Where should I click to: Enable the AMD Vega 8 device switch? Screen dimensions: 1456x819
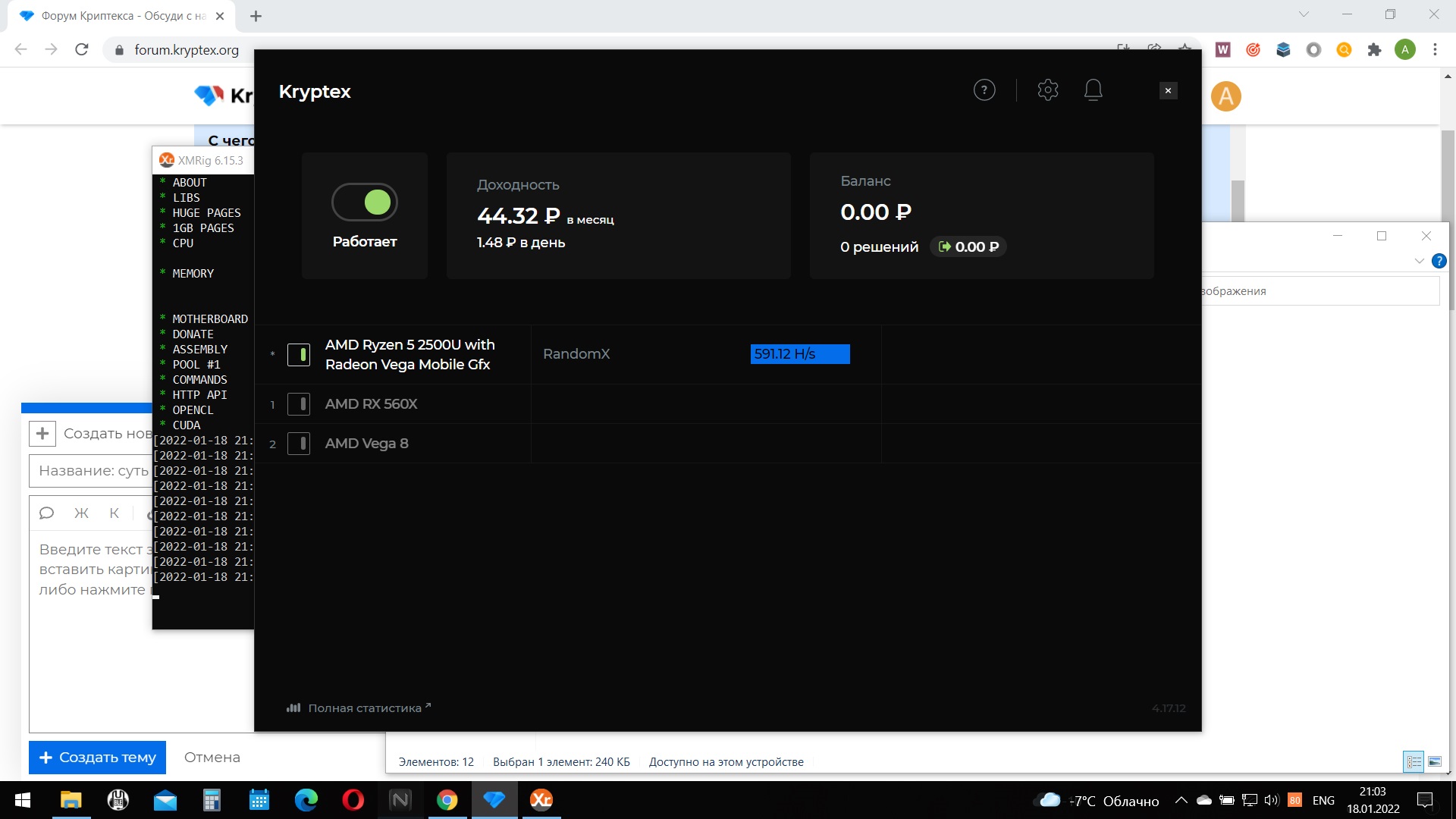pos(299,443)
